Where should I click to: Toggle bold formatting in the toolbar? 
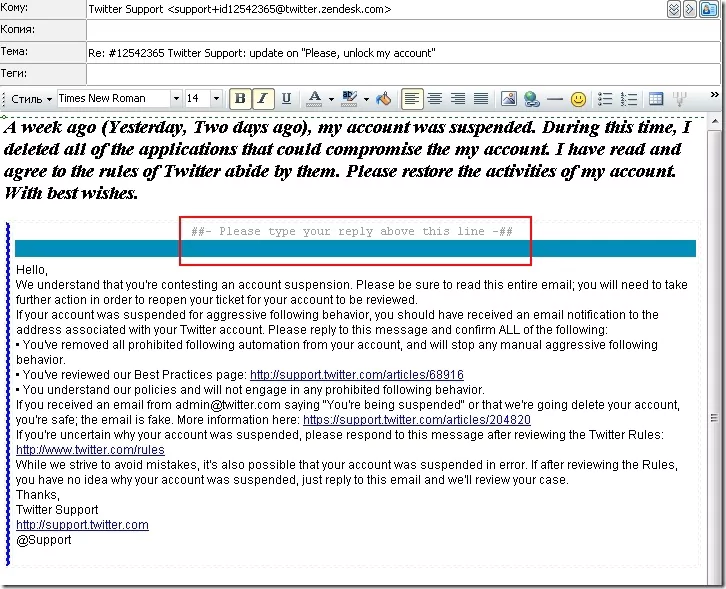[x=240, y=99]
